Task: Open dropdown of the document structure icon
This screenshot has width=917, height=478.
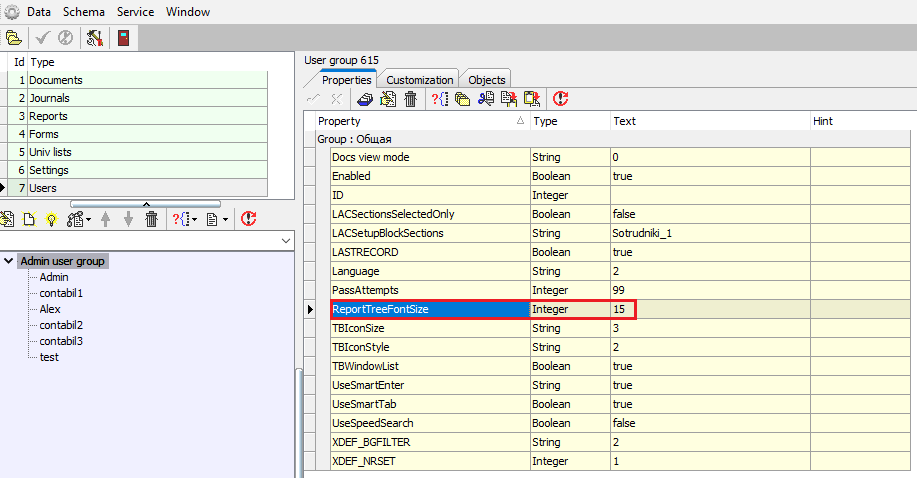Action: (x=88, y=220)
